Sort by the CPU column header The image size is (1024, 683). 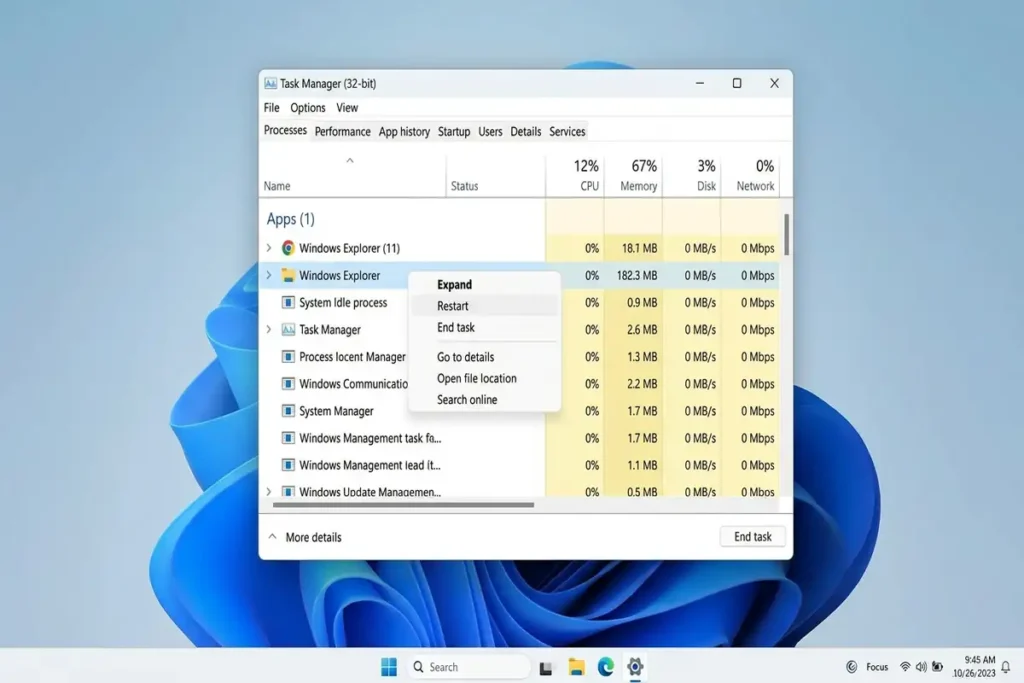(x=575, y=175)
